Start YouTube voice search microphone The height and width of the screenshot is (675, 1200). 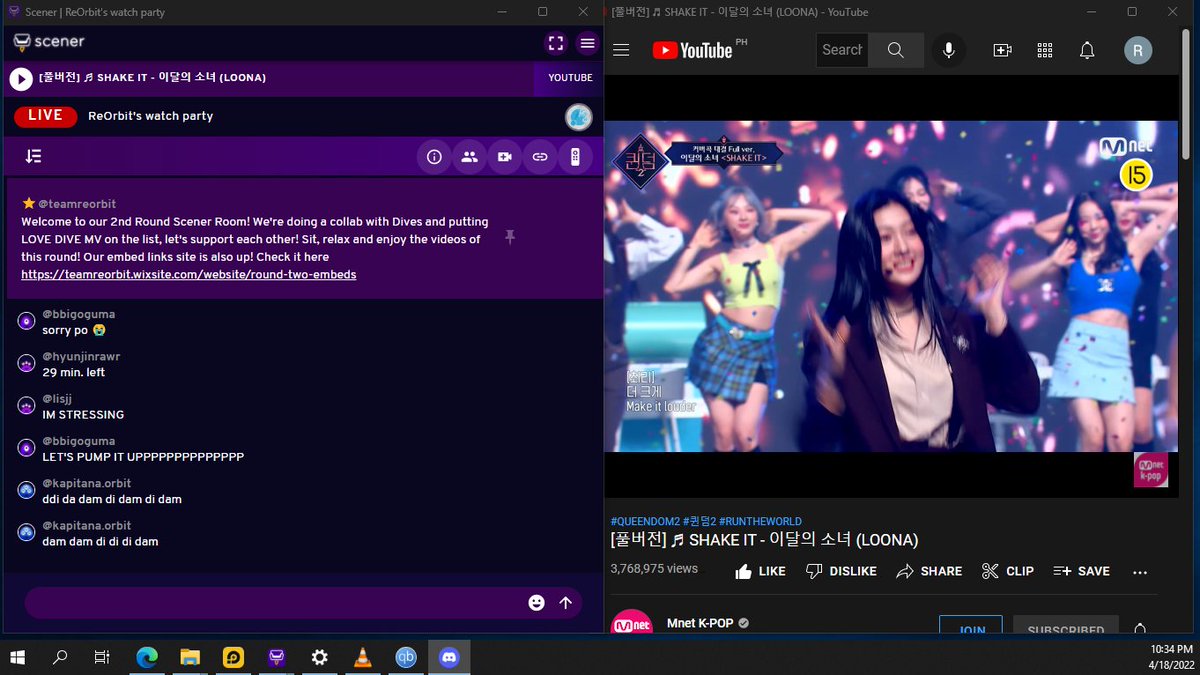click(949, 50)
